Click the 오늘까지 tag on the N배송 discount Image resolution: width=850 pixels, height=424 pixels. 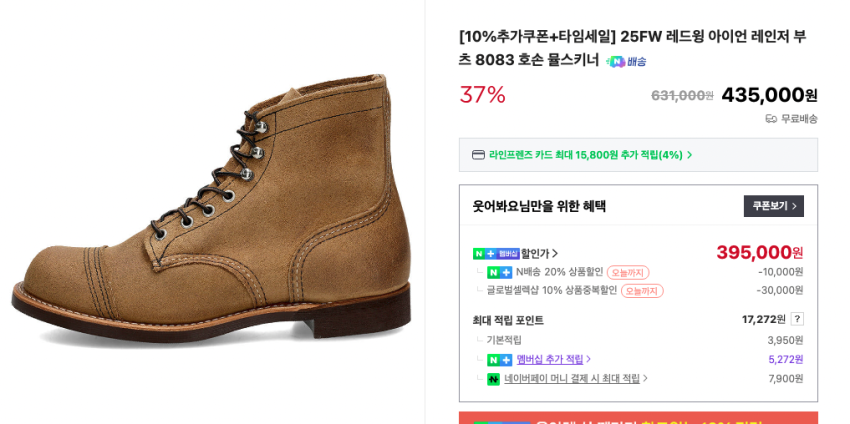[628, 272]
